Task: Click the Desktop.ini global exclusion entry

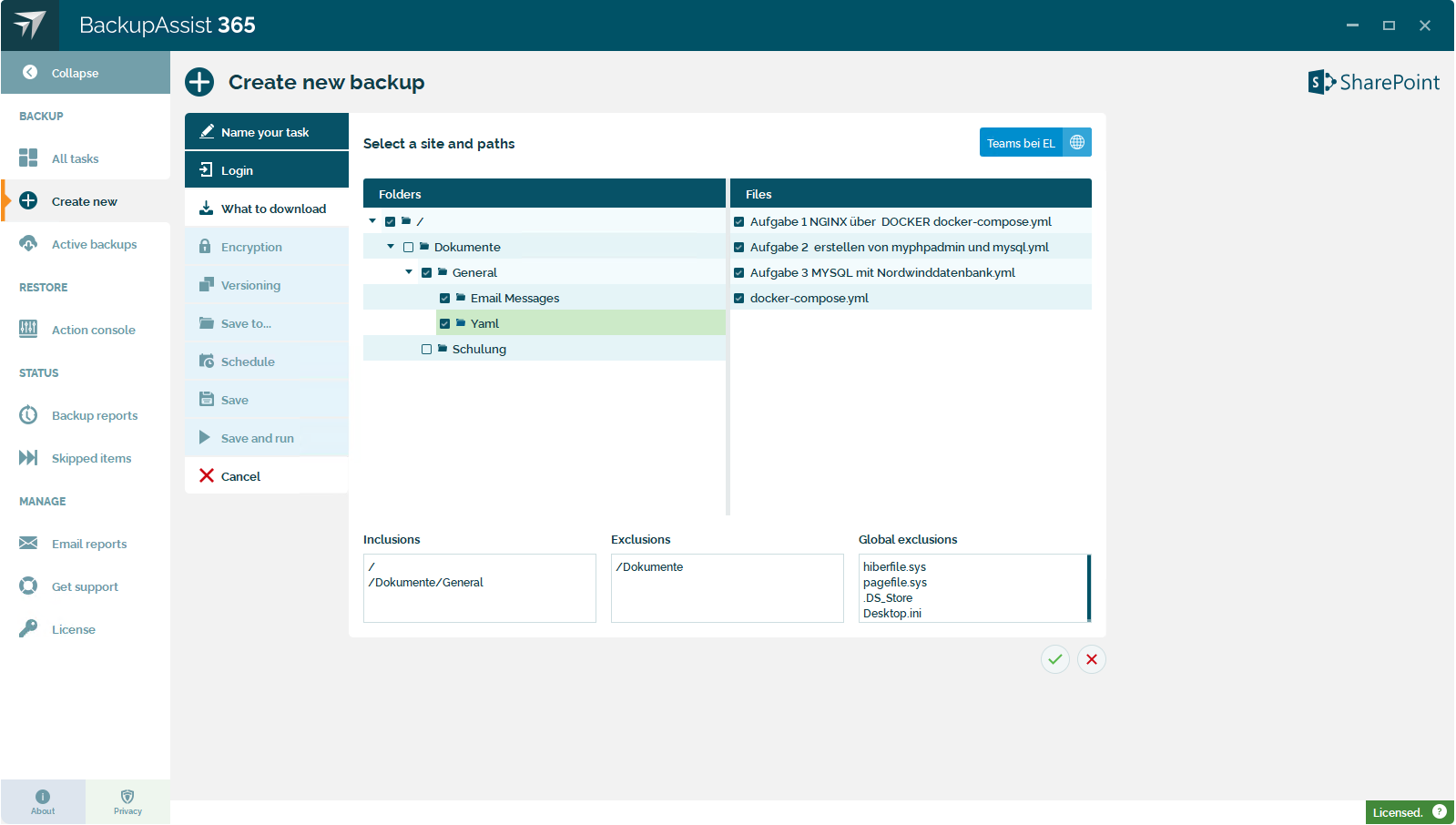Action: point(892,613)
